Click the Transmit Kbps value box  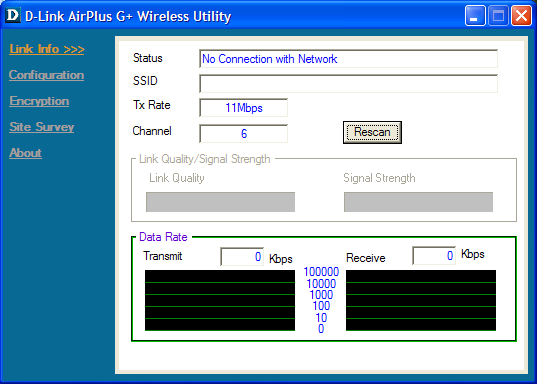pyautogui.click(x=242, y=257)
